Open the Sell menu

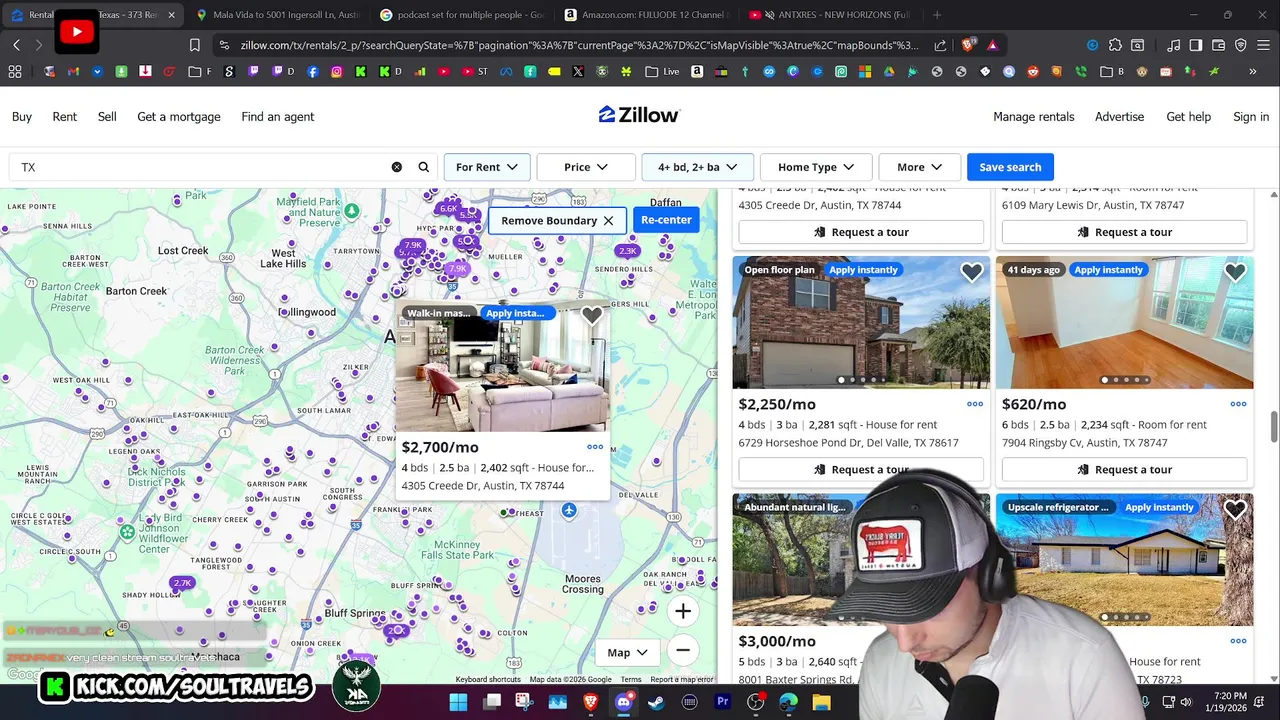107,116
